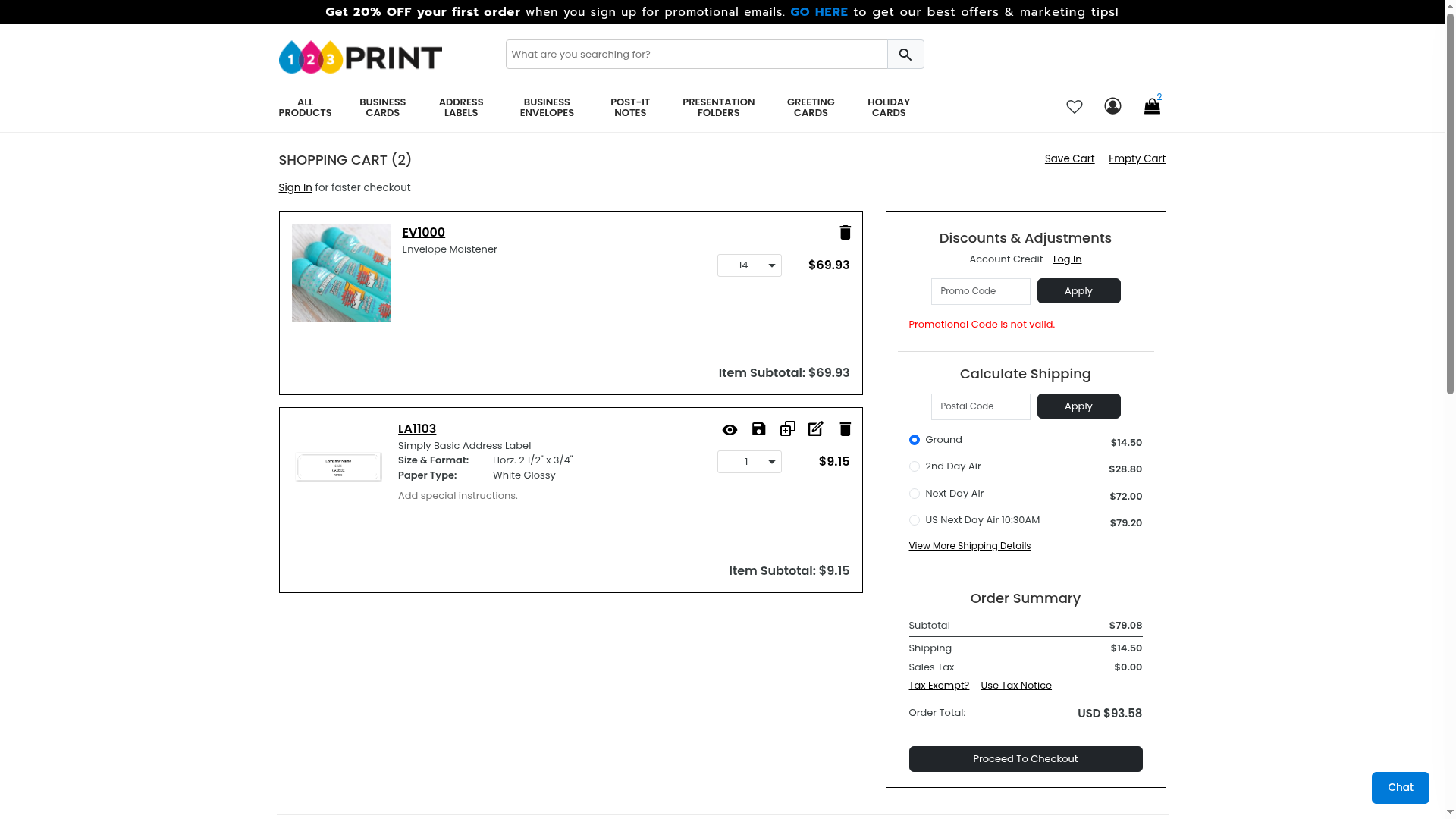Edit the LA1103 label design

pyautogui.click(x=815, y=429)
